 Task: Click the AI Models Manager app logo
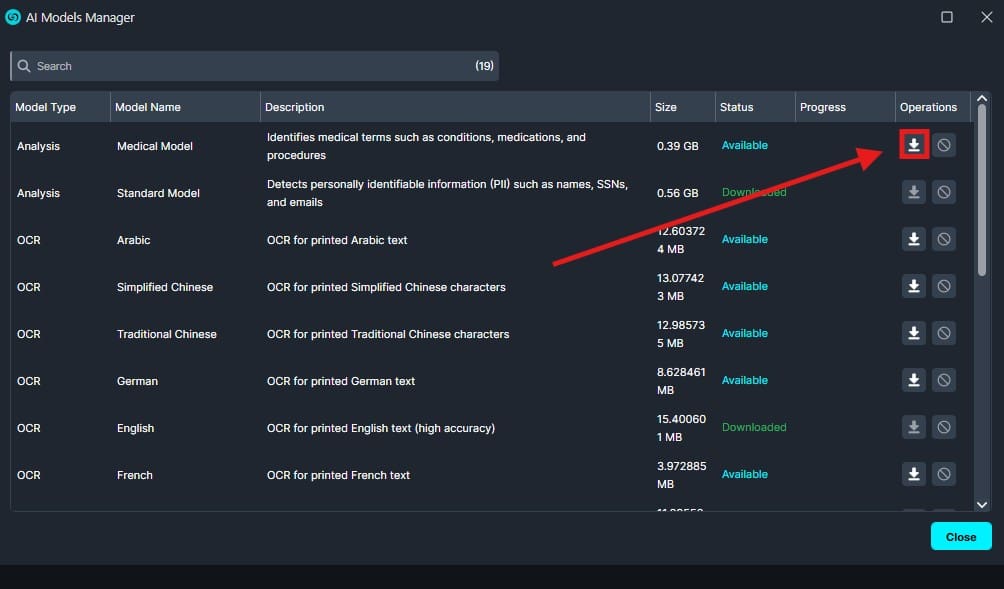pos(13,17)
